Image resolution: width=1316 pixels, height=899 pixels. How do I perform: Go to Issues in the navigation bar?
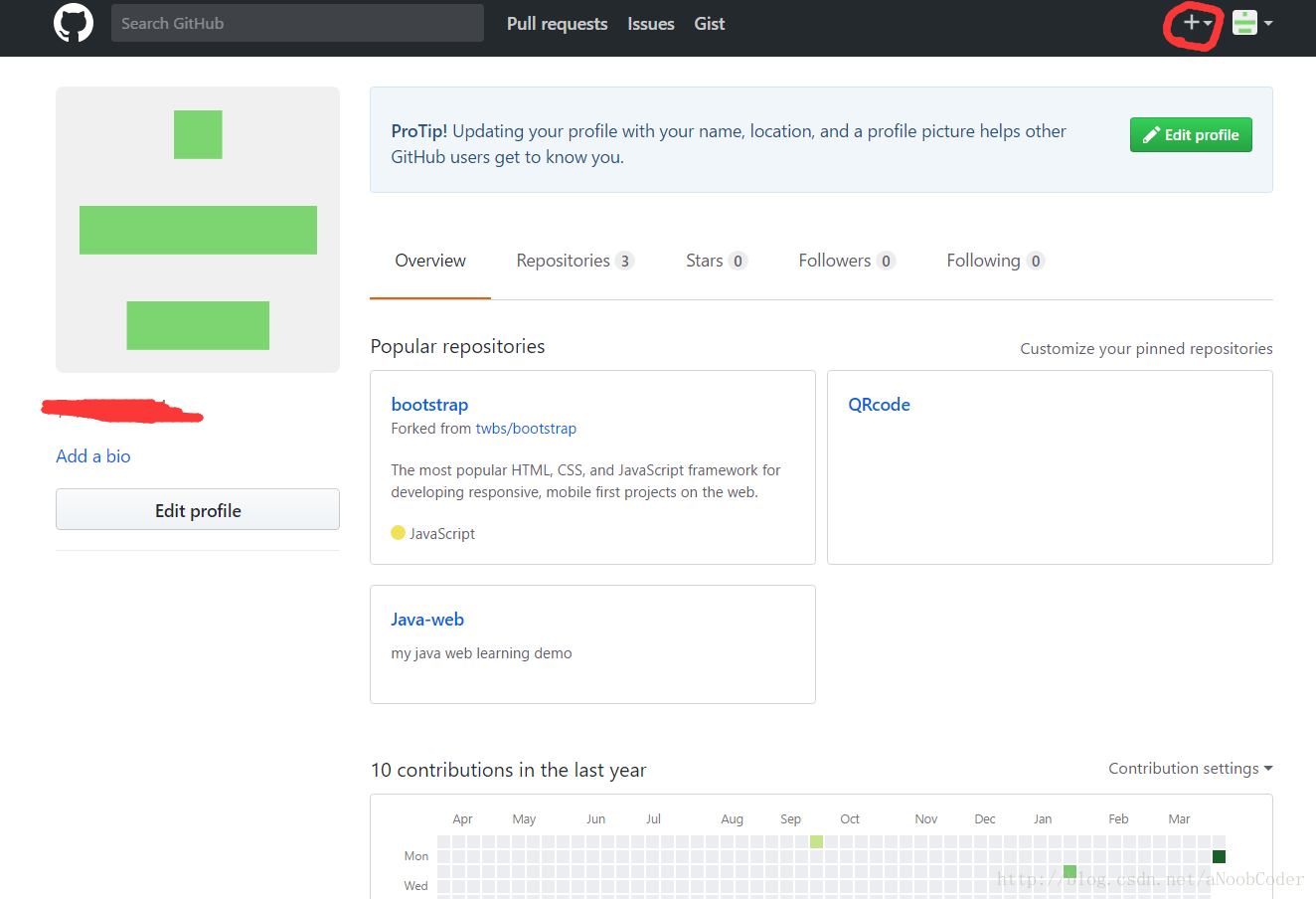pos(651,24)
